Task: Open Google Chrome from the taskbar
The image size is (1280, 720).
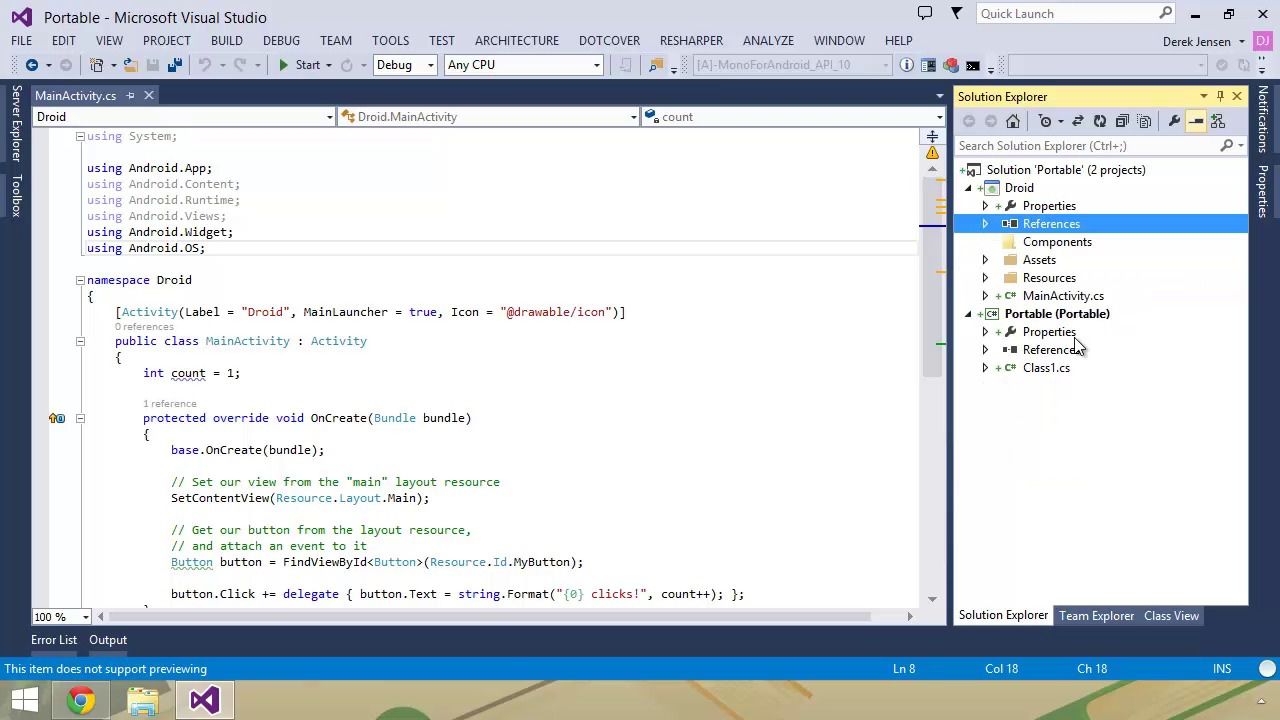Action: pos(81,700)
